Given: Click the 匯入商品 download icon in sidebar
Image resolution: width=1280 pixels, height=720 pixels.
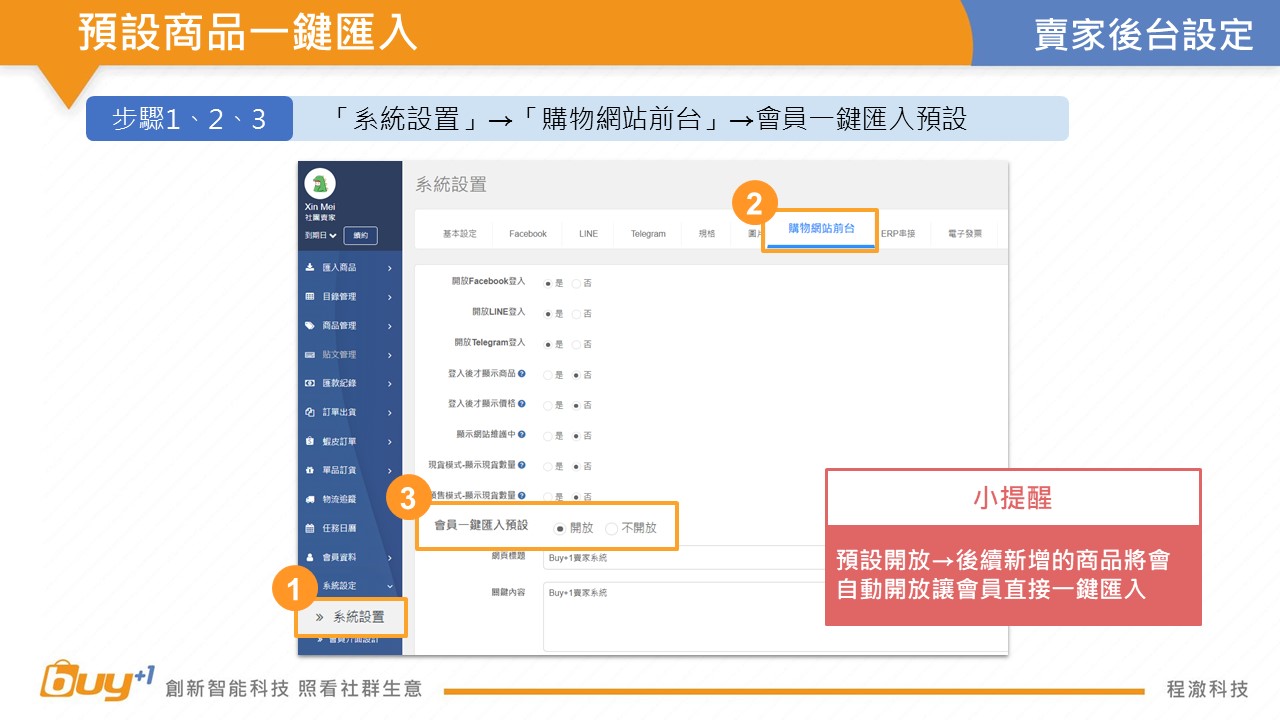Looking at the screenshot, I should (x=310, y=268).
